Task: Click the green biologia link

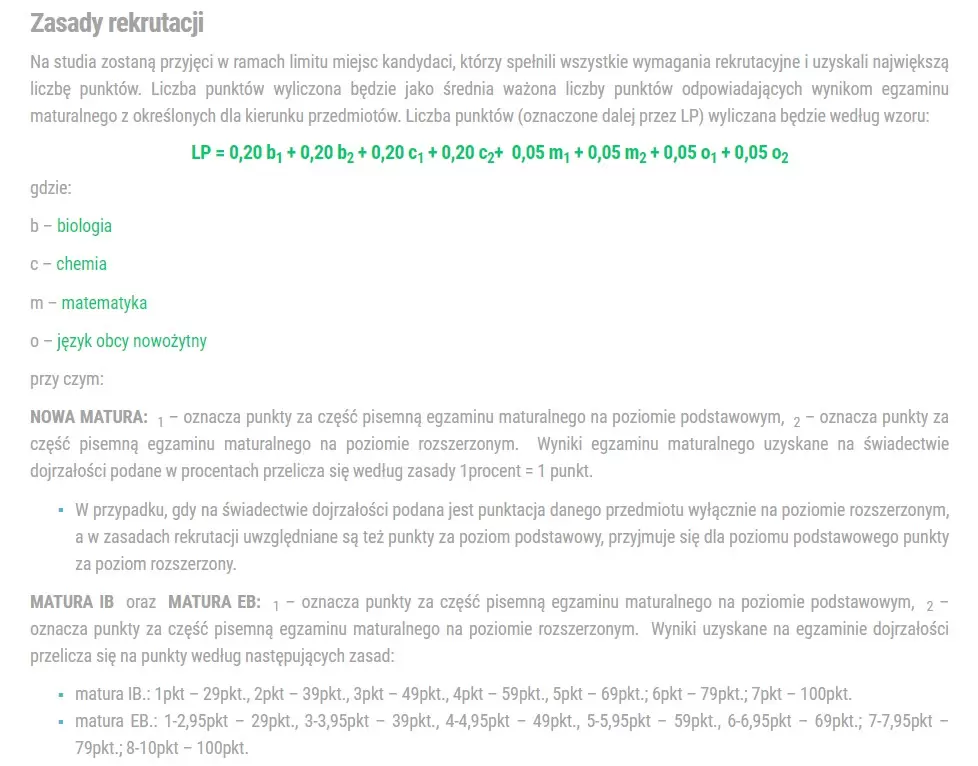Action: (84, 226)
